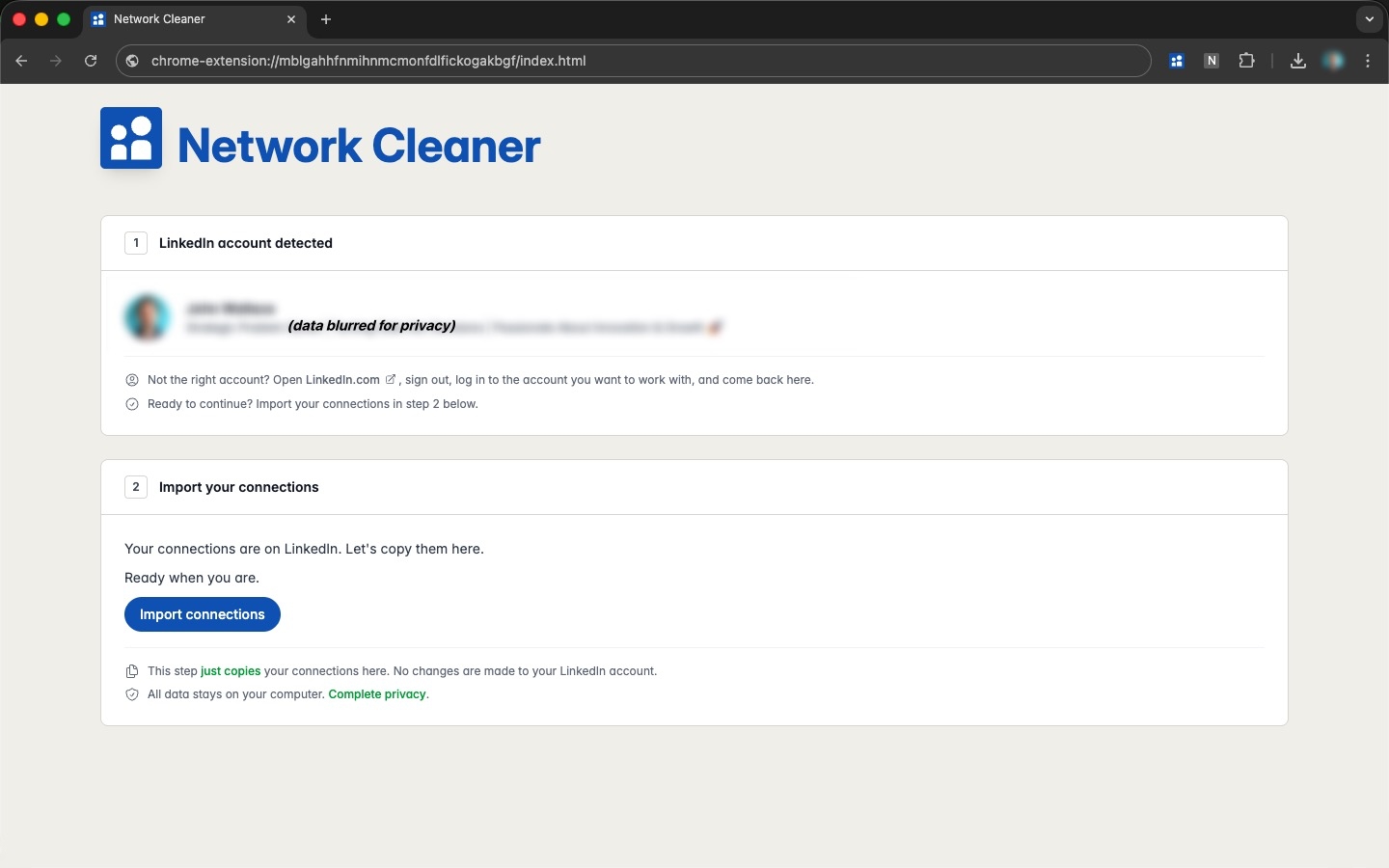Viewport: 1389px width, 868px height.
Task: Open Chrome three-dot menu
Action: (x=1368, y=61)
